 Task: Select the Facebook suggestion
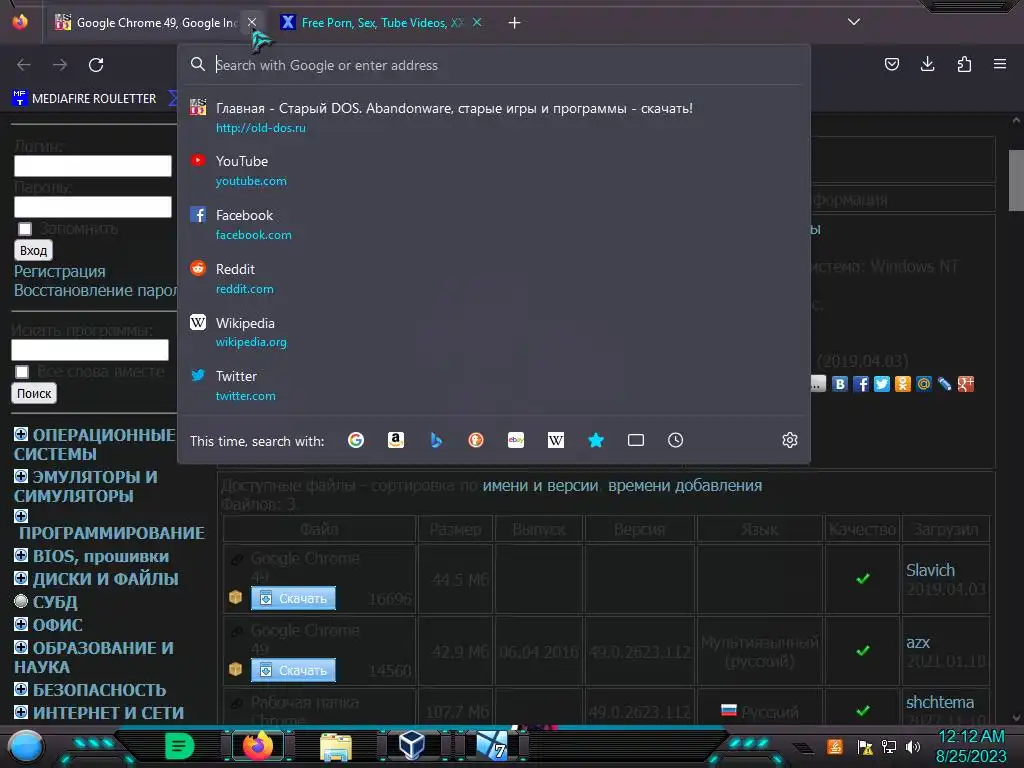coord(494,224)
